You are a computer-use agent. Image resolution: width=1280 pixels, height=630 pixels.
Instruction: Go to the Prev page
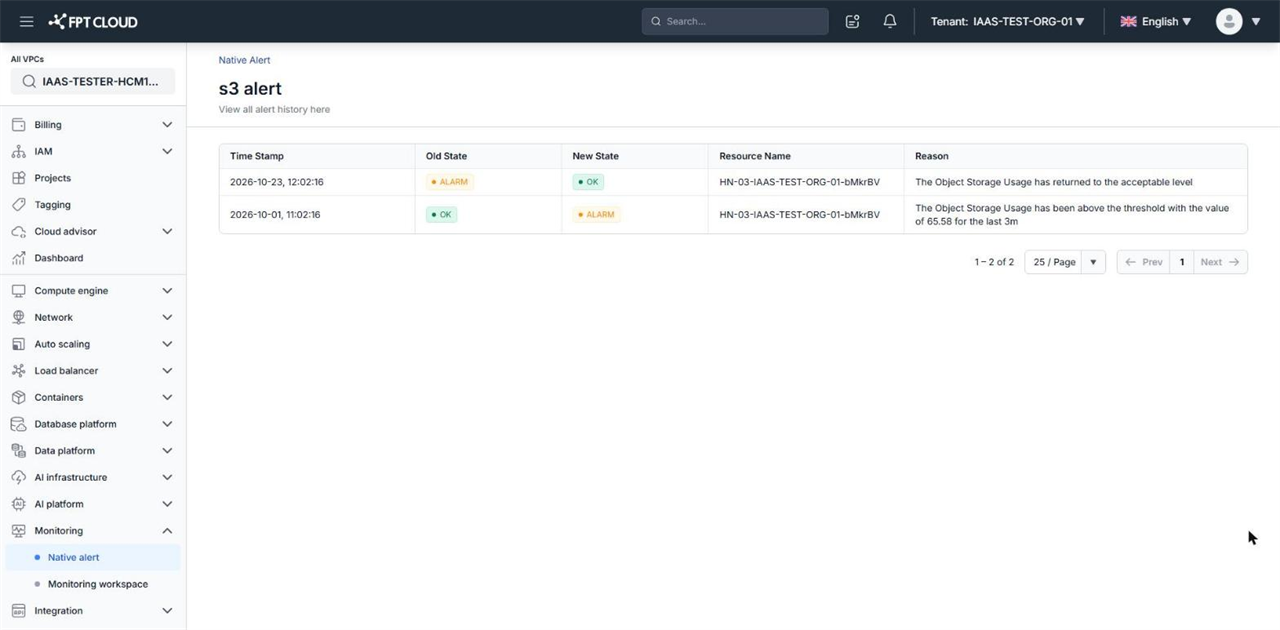tap(1143, 262)
